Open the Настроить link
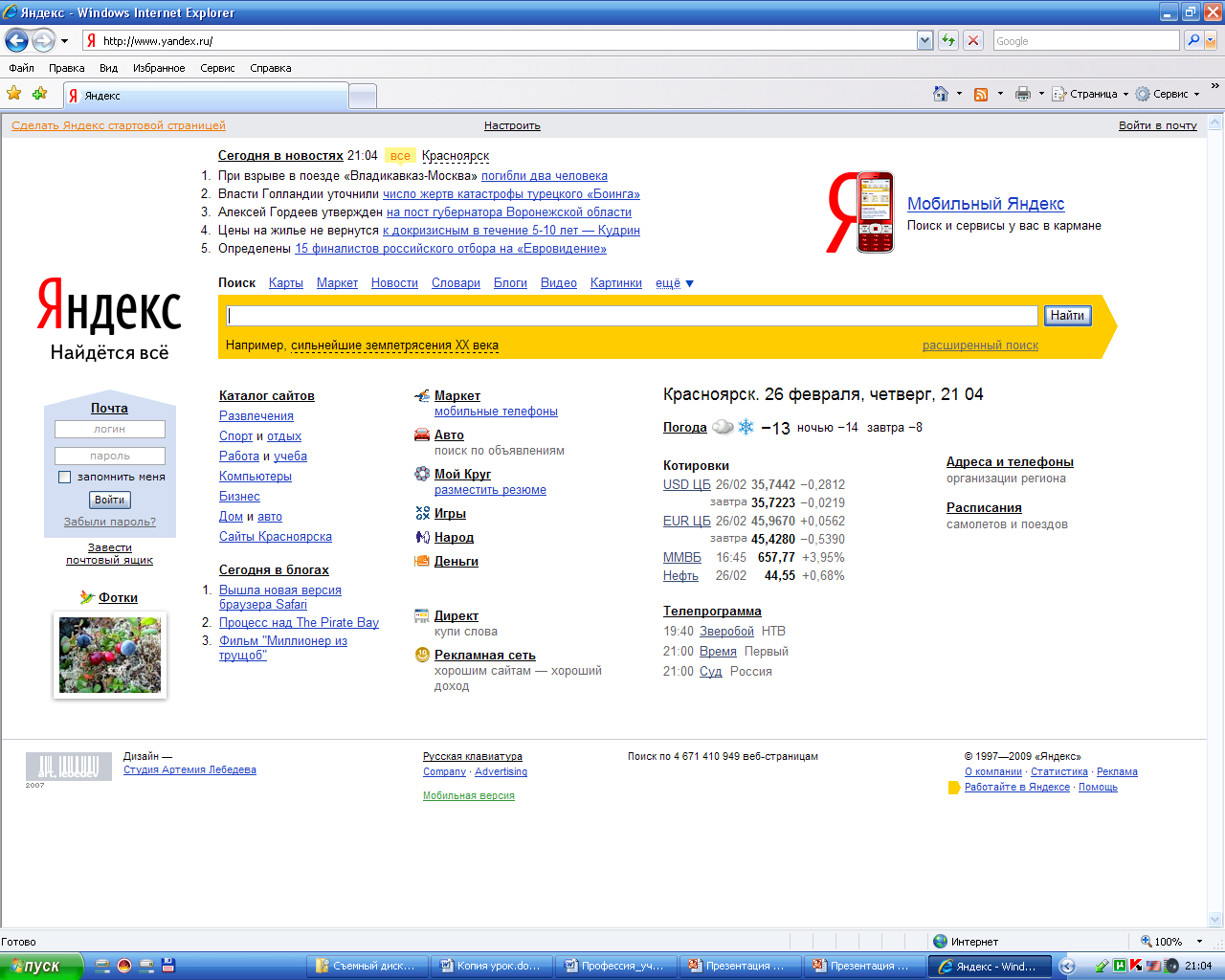The height and width of the screenshot is (980, 1225). 512,125
